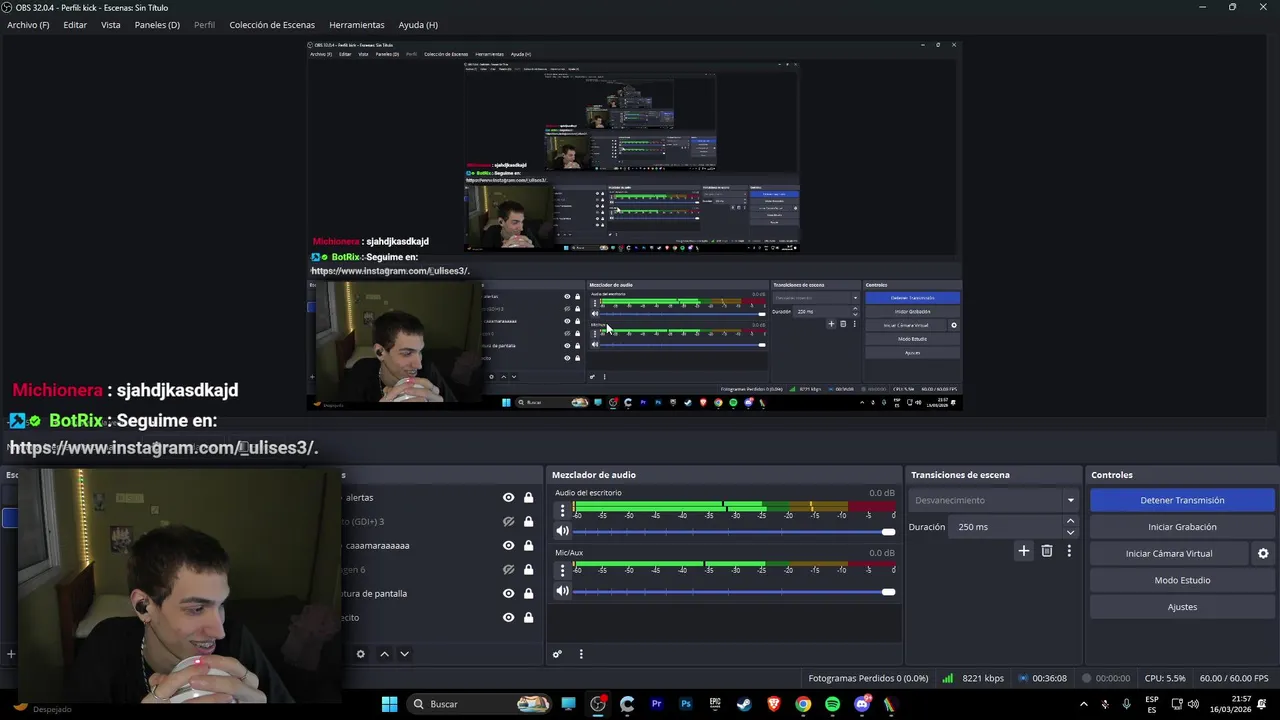Open audio mixer panel three-dot menu

[x=581, y=654]
